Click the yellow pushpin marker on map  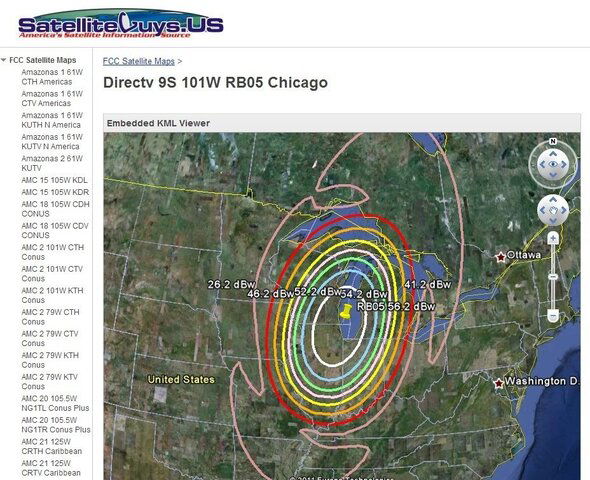pos(345,312)
